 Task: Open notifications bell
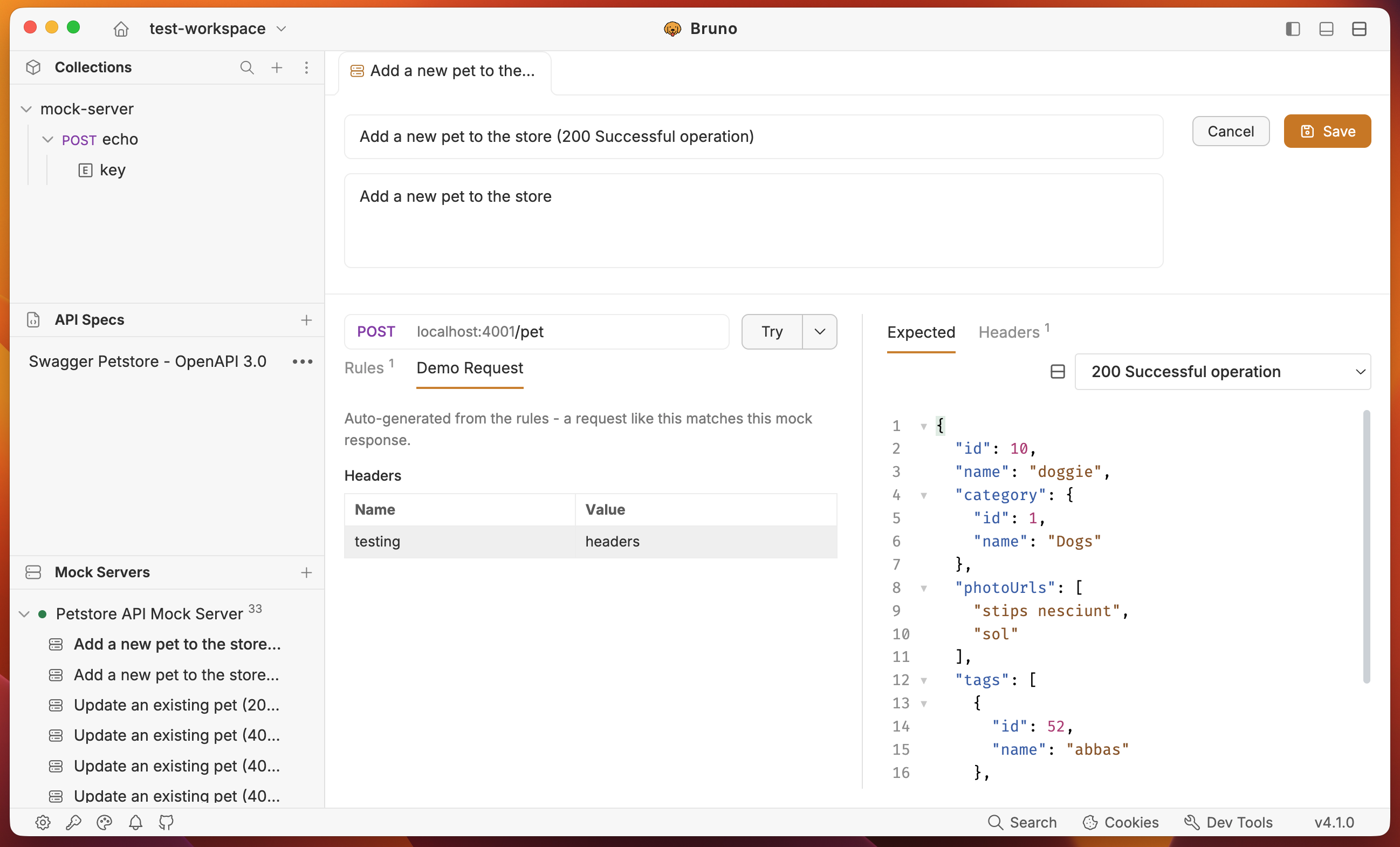[135, 822]
